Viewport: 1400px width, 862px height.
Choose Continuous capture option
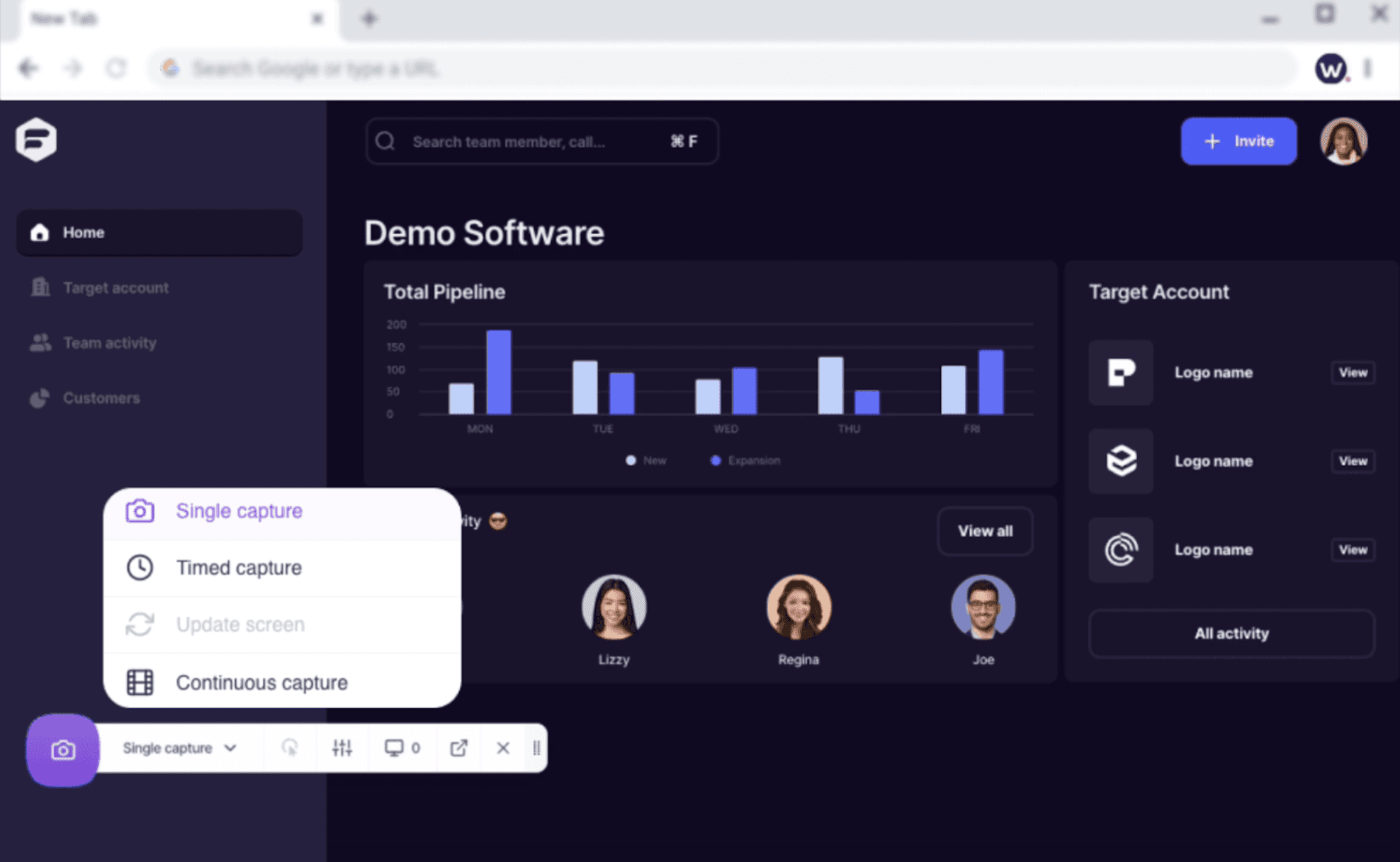tap(261, 683)
